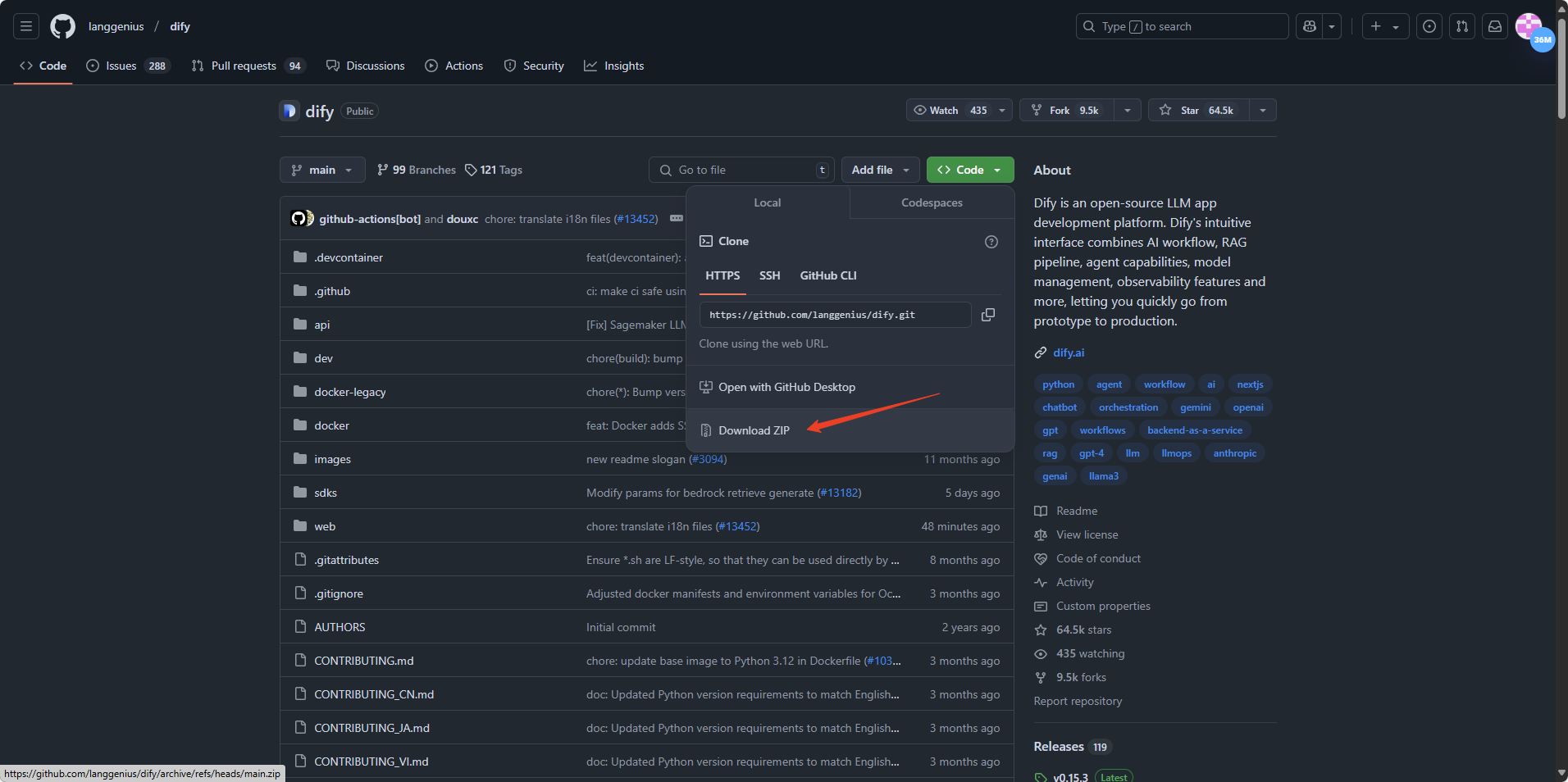Switch to the Codespaces tab
Image resolution: width=1568 pixels, height=782 pixels.
coord(932,202)
